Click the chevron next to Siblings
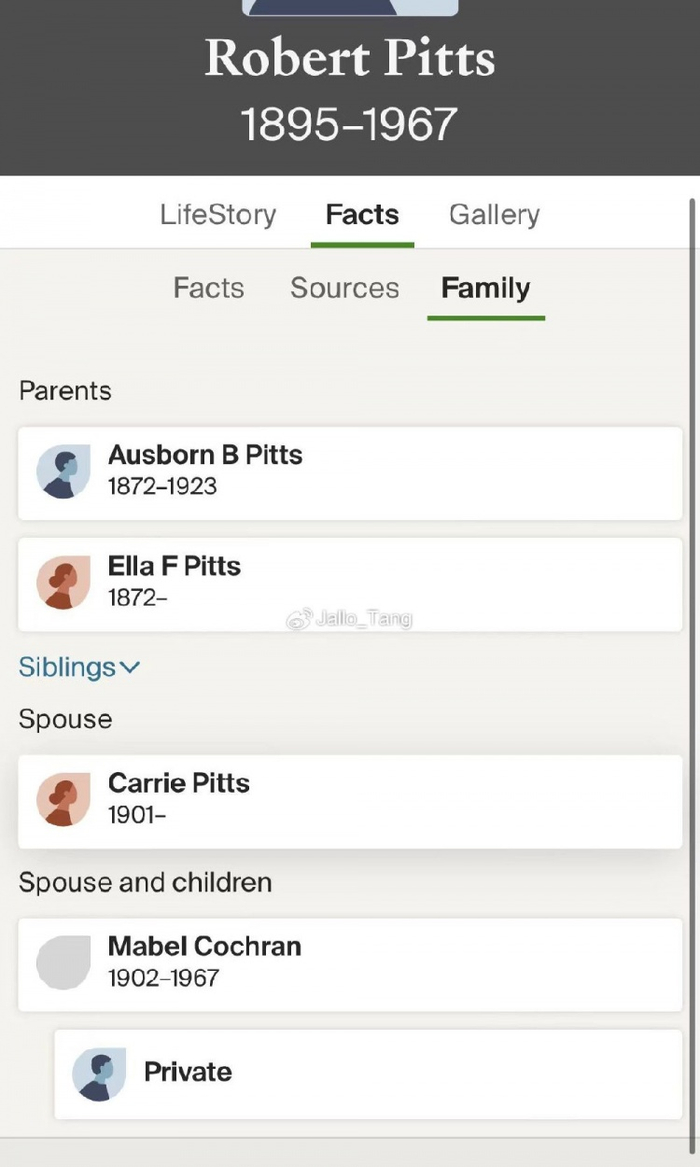The image size is (700, 1167). point(130,667)
